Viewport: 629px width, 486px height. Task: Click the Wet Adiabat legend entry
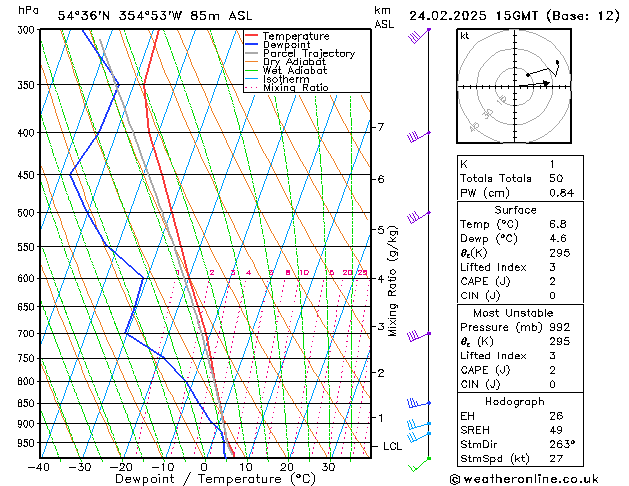[293, 71]
